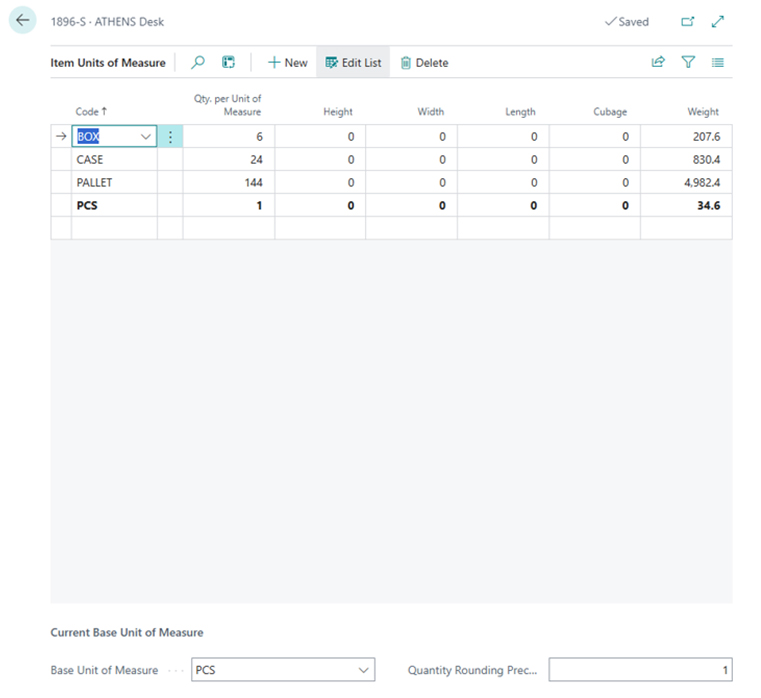Click the Item Units of Measure title

coord(108,63)
